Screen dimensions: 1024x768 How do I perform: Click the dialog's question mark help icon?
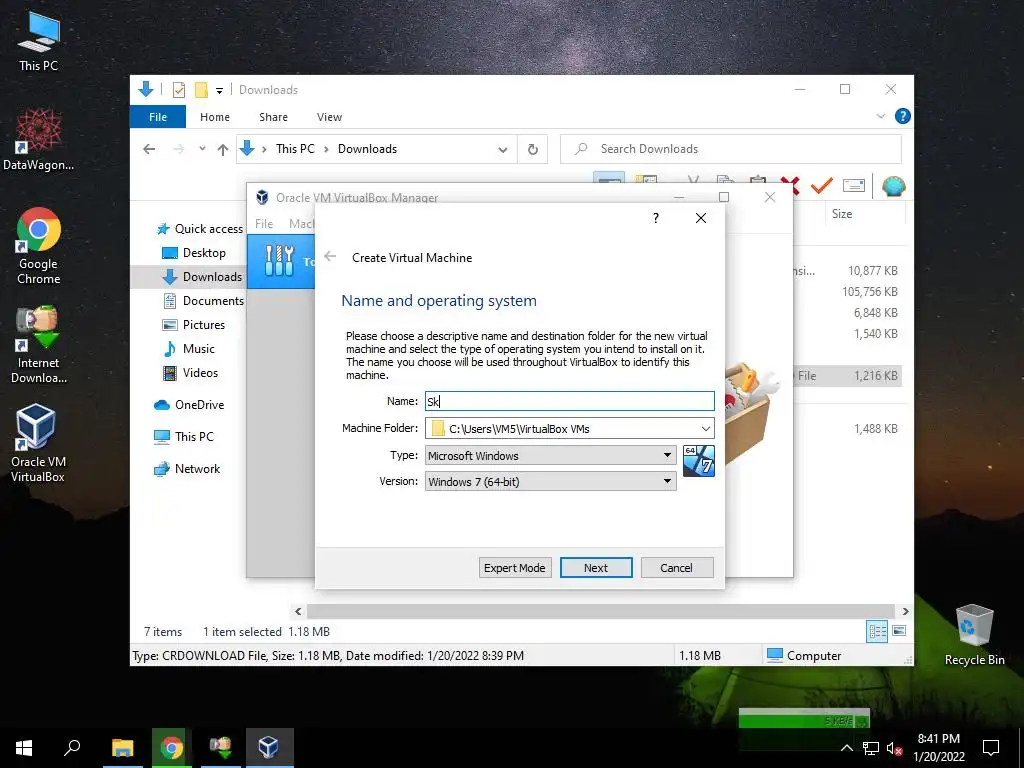pos(656,218)
